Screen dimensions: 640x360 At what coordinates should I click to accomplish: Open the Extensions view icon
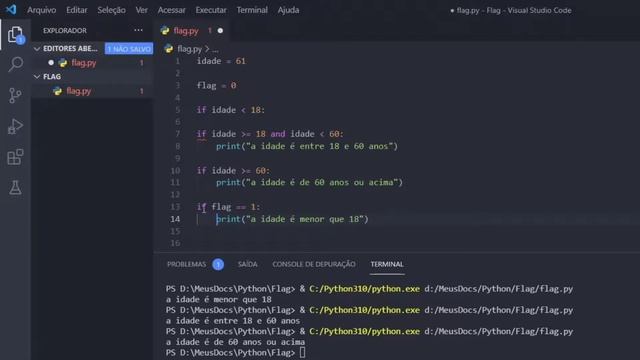click(15, 157)
